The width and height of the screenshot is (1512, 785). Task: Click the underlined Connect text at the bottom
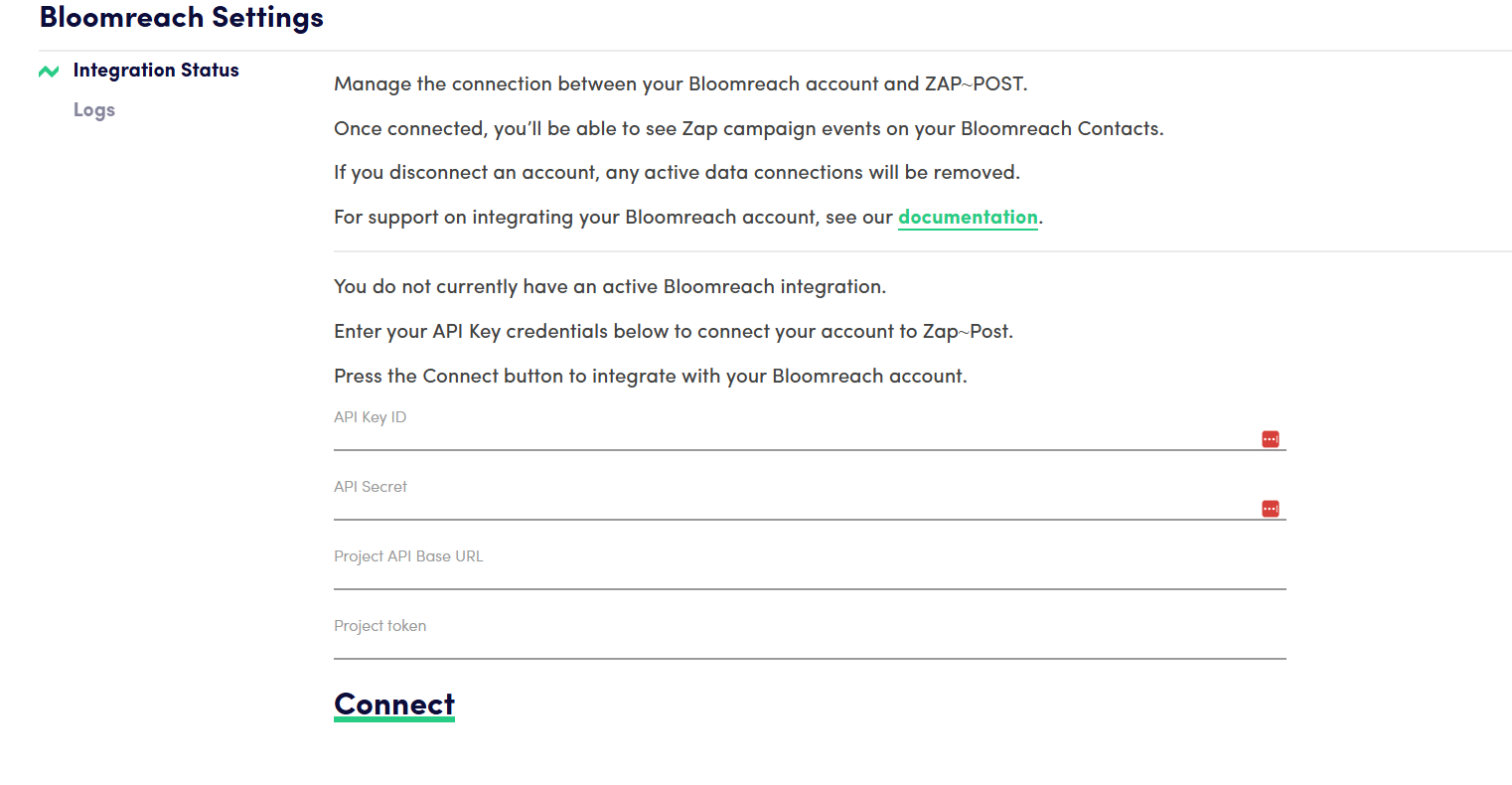(393, 704)
